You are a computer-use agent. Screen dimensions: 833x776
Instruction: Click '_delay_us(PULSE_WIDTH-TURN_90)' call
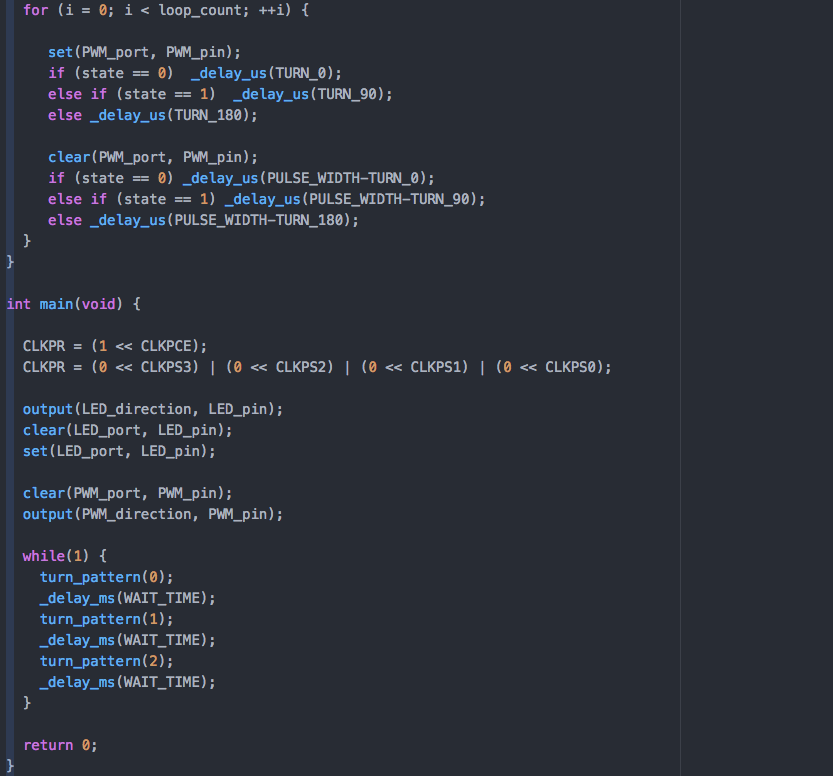pyautogui.click(x=354, y=199)
